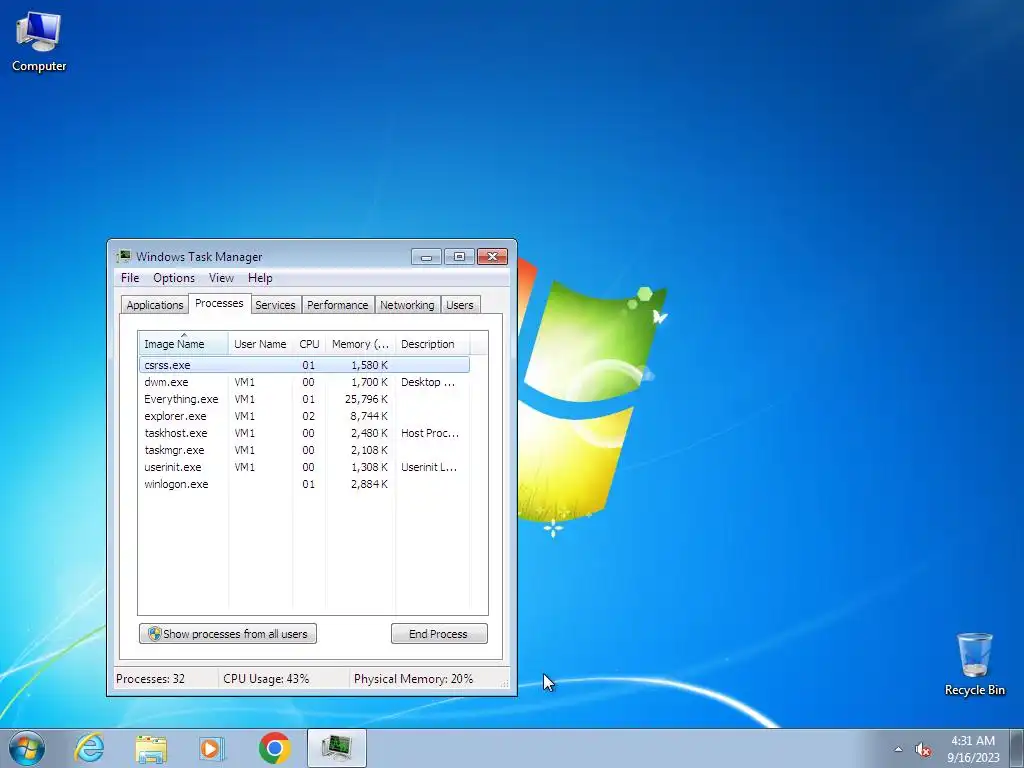This screenshot has width=1024, height=768.
Task: Click the End Process button
Action: pos(439,633)
